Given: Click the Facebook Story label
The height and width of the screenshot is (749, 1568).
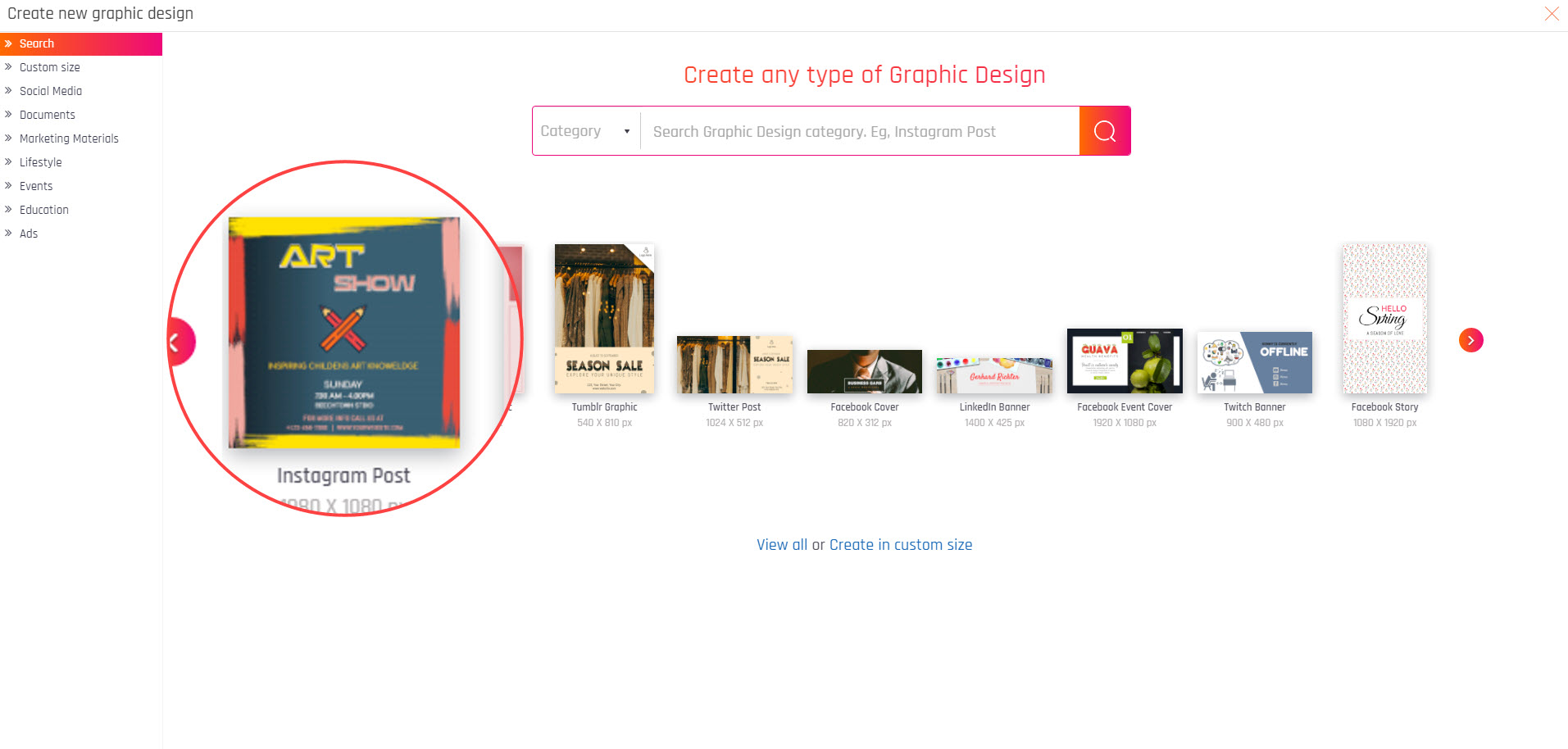Looking at the screenshot, I should click(1385, 407).
